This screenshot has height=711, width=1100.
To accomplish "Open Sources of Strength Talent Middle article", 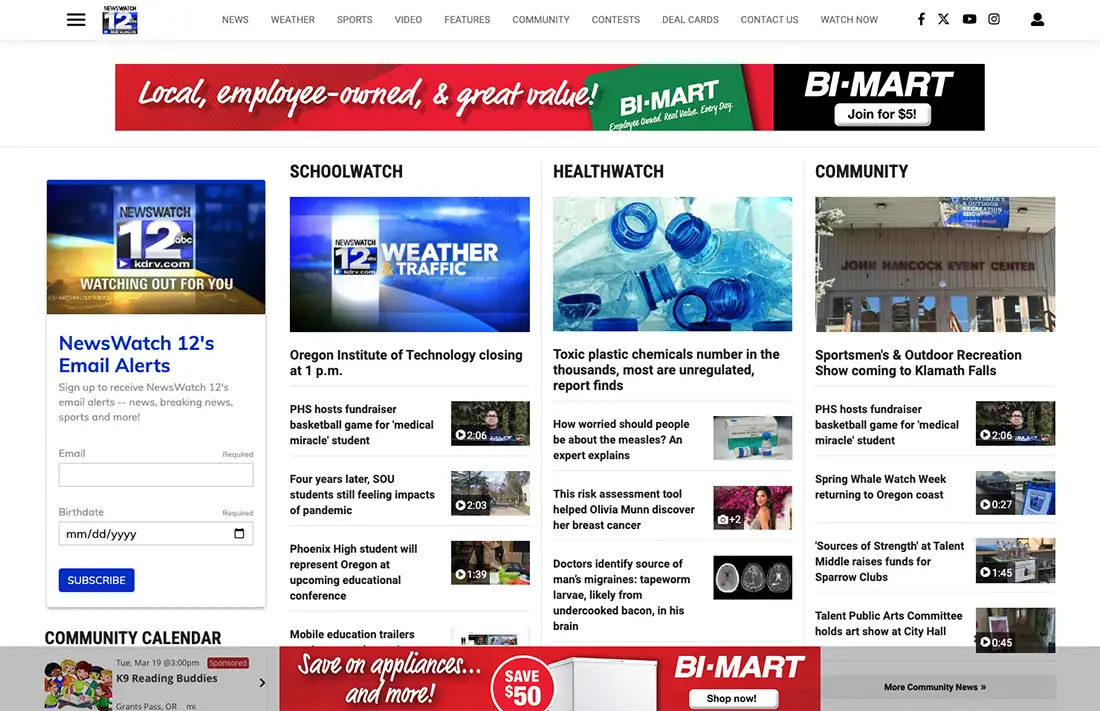I will (890, 561).
